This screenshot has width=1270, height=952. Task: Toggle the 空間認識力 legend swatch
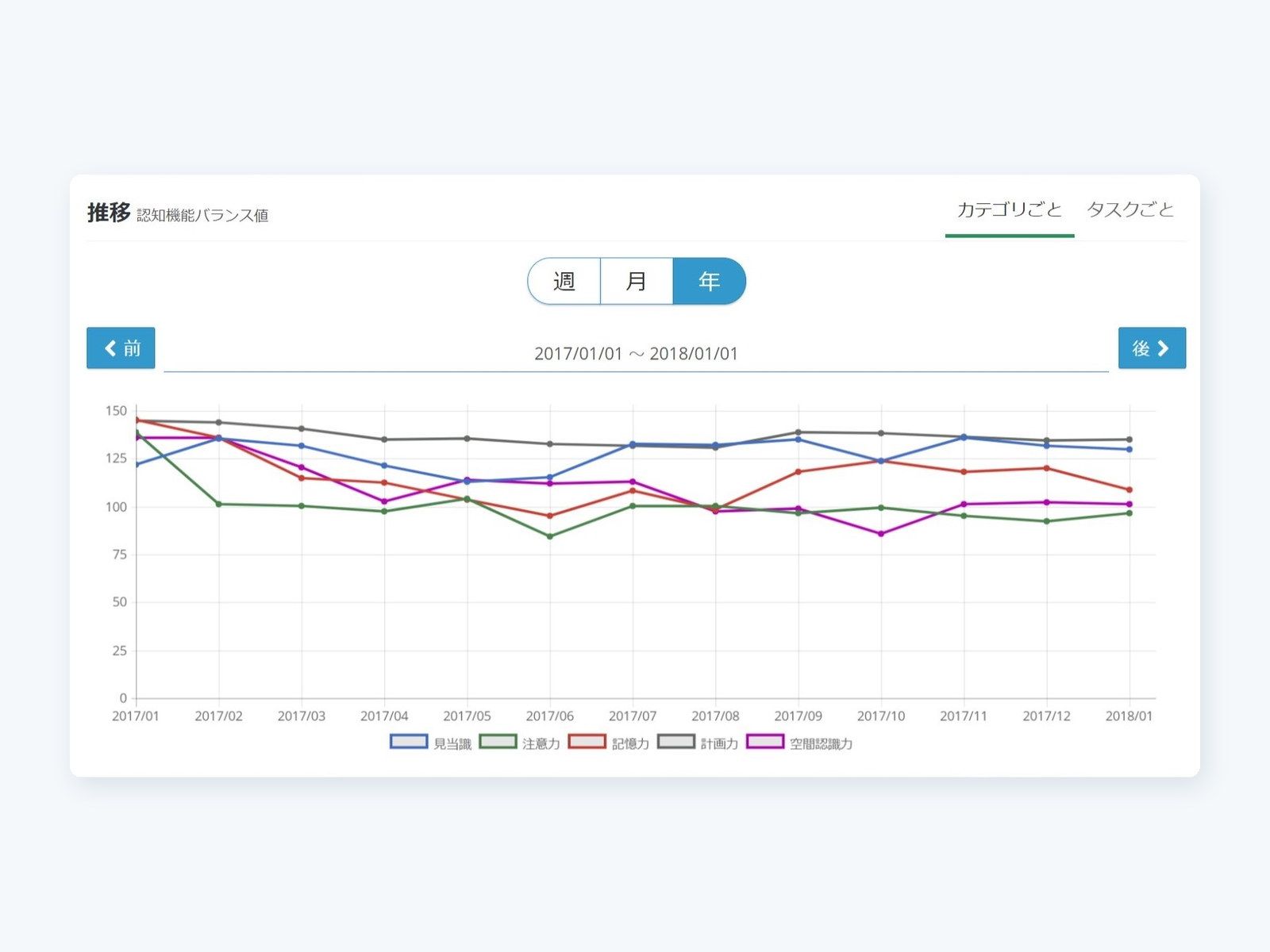click(765, 743)
